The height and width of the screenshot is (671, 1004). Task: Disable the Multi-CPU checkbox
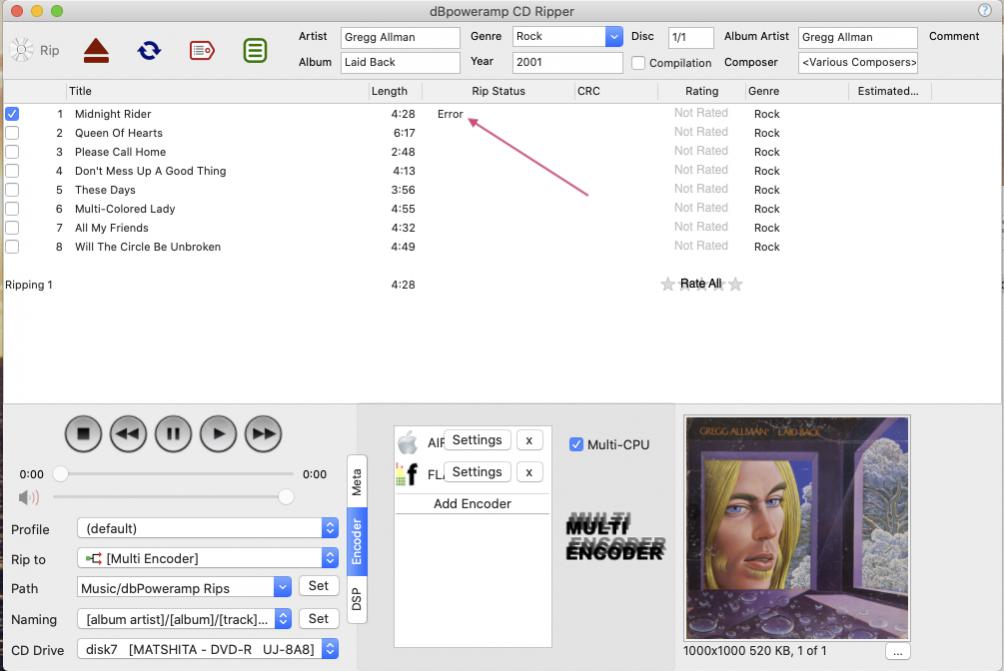click(x=576, y=444)
